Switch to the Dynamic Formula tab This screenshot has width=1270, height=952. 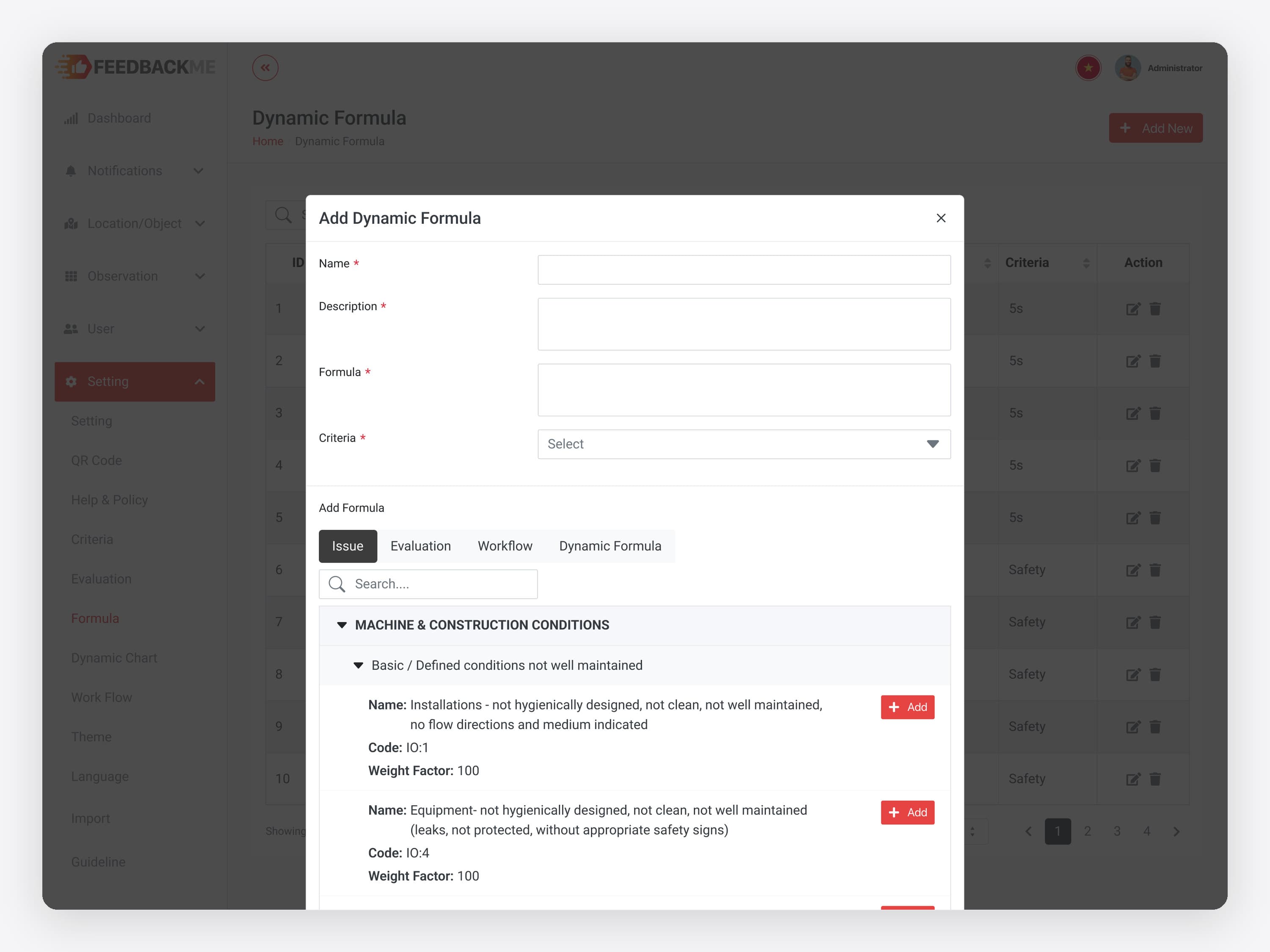tap(610, 546)
